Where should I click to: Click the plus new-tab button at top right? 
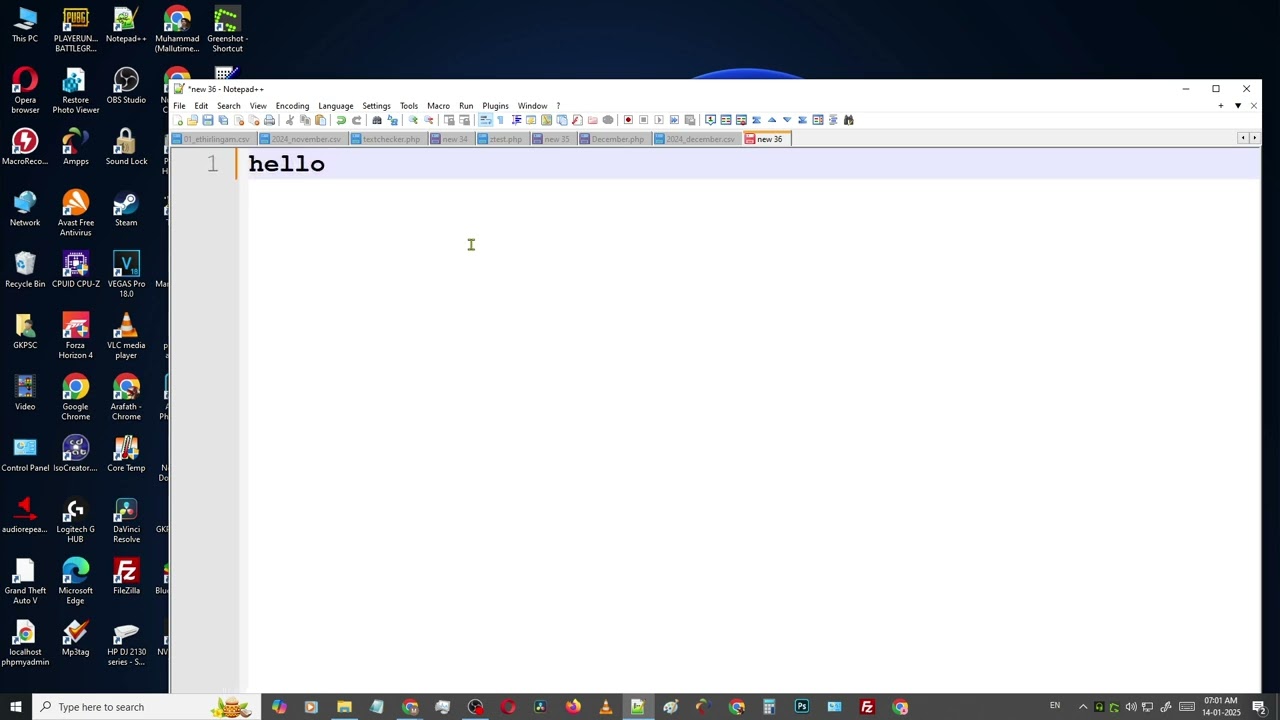click(x=1220, y=106)
